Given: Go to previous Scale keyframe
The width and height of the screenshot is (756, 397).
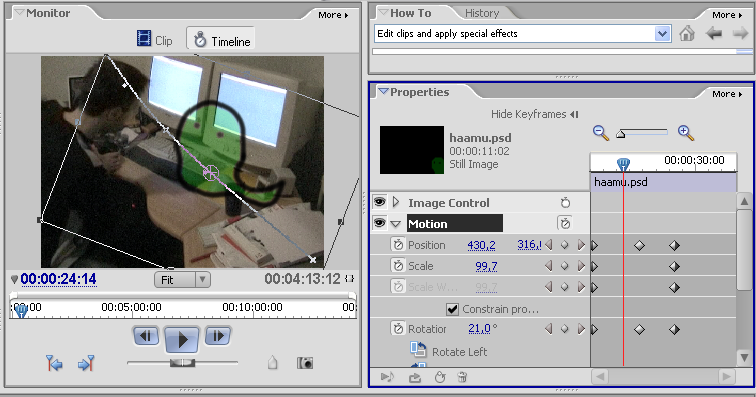Looking at the screenshot, I should point(549,266).
